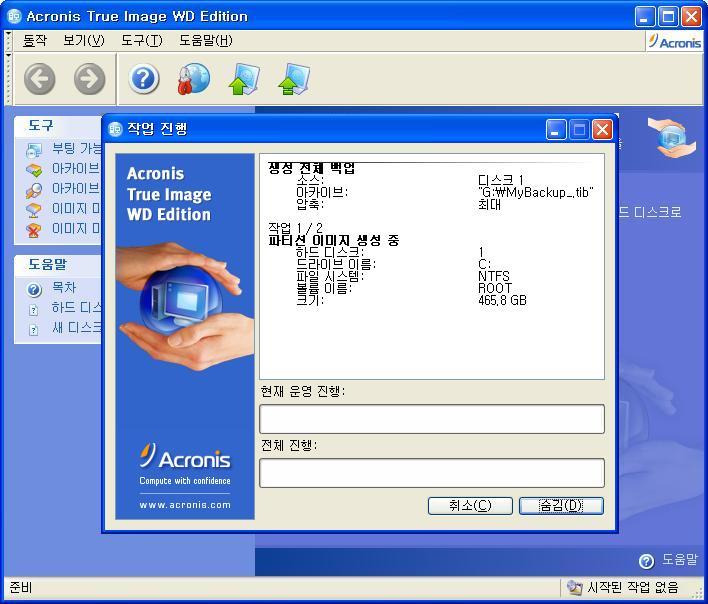Viewport: 708px width, 604px height.
Task: Close the 작업 진행 dialog
Action: point(602,130)
